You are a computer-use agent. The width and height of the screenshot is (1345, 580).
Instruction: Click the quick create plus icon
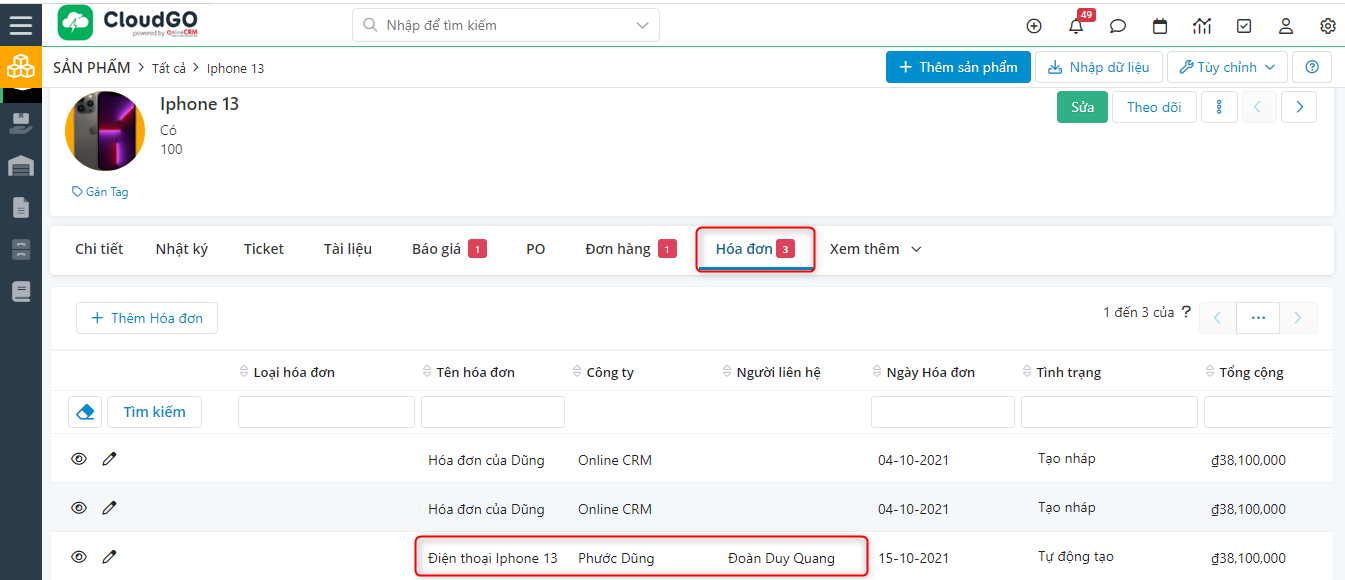pos(1034,26)
